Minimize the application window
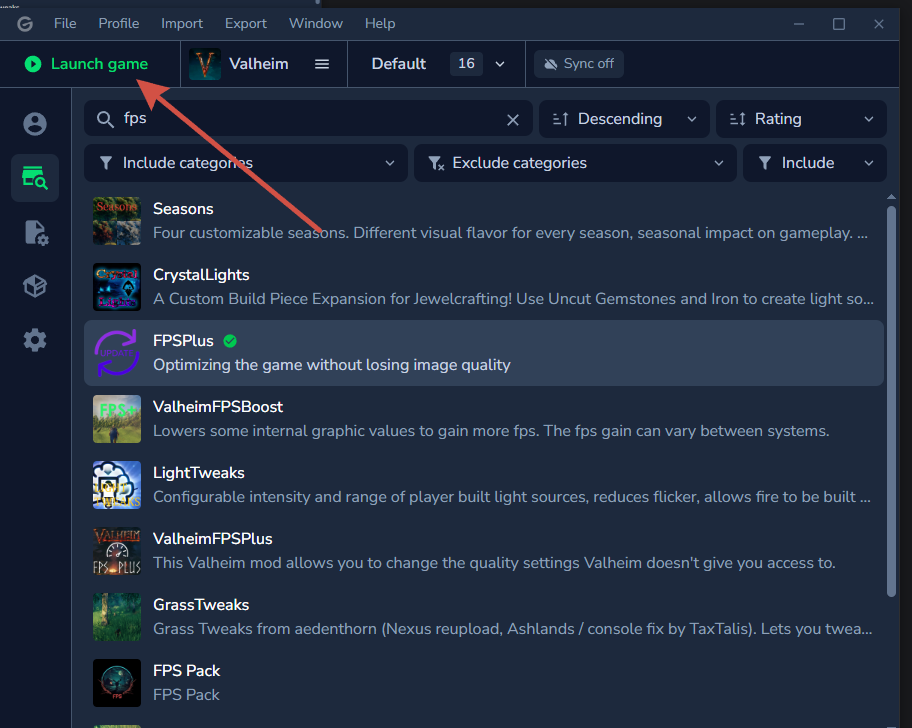The height and width of the screenshot is (728, 912). pyautogui.click(x=799, y=24)
